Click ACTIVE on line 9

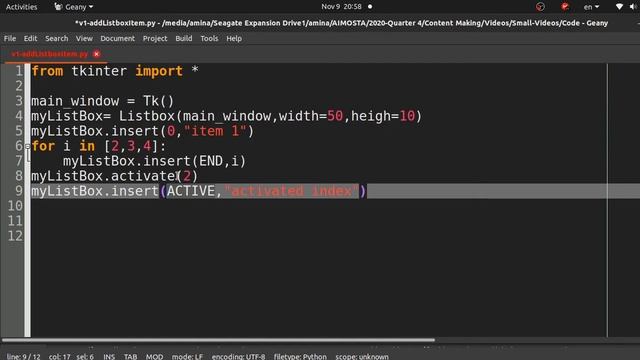click(191, 191)
